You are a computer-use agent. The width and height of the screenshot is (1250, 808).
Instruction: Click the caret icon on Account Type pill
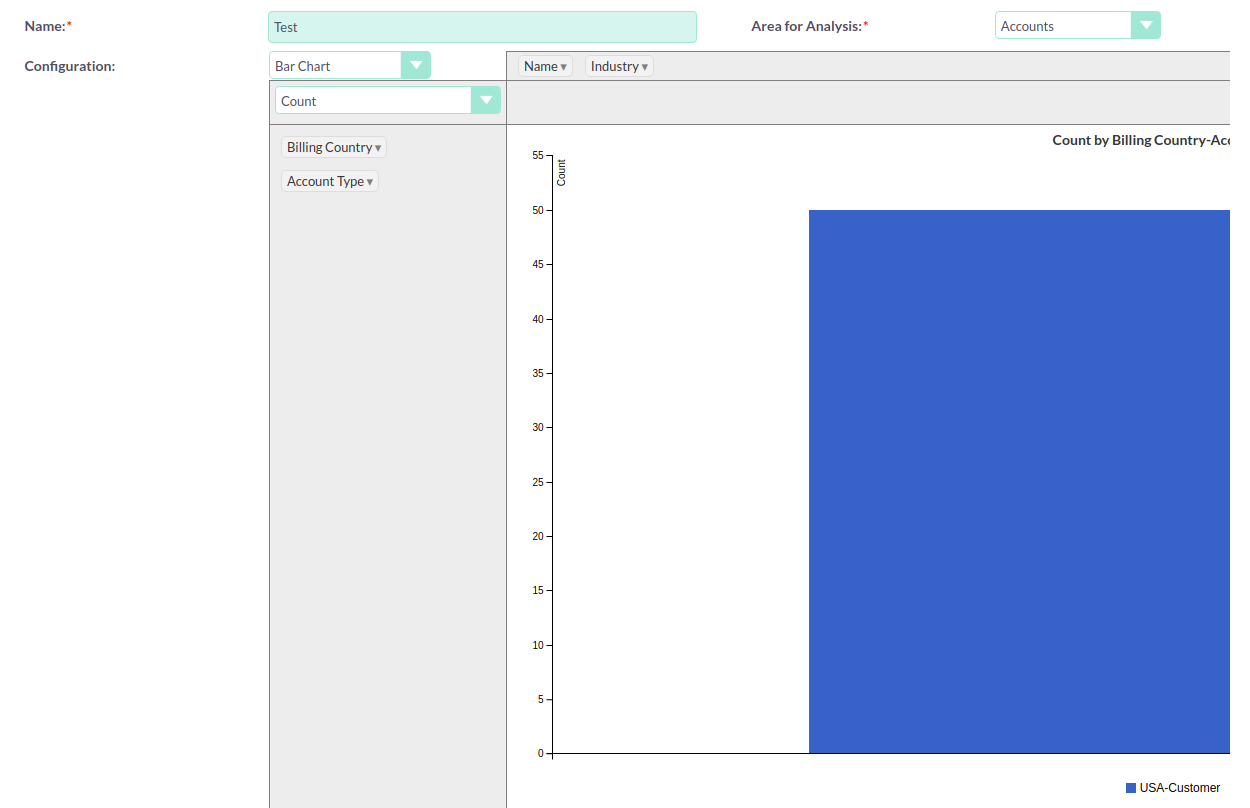tap(371, 181)
